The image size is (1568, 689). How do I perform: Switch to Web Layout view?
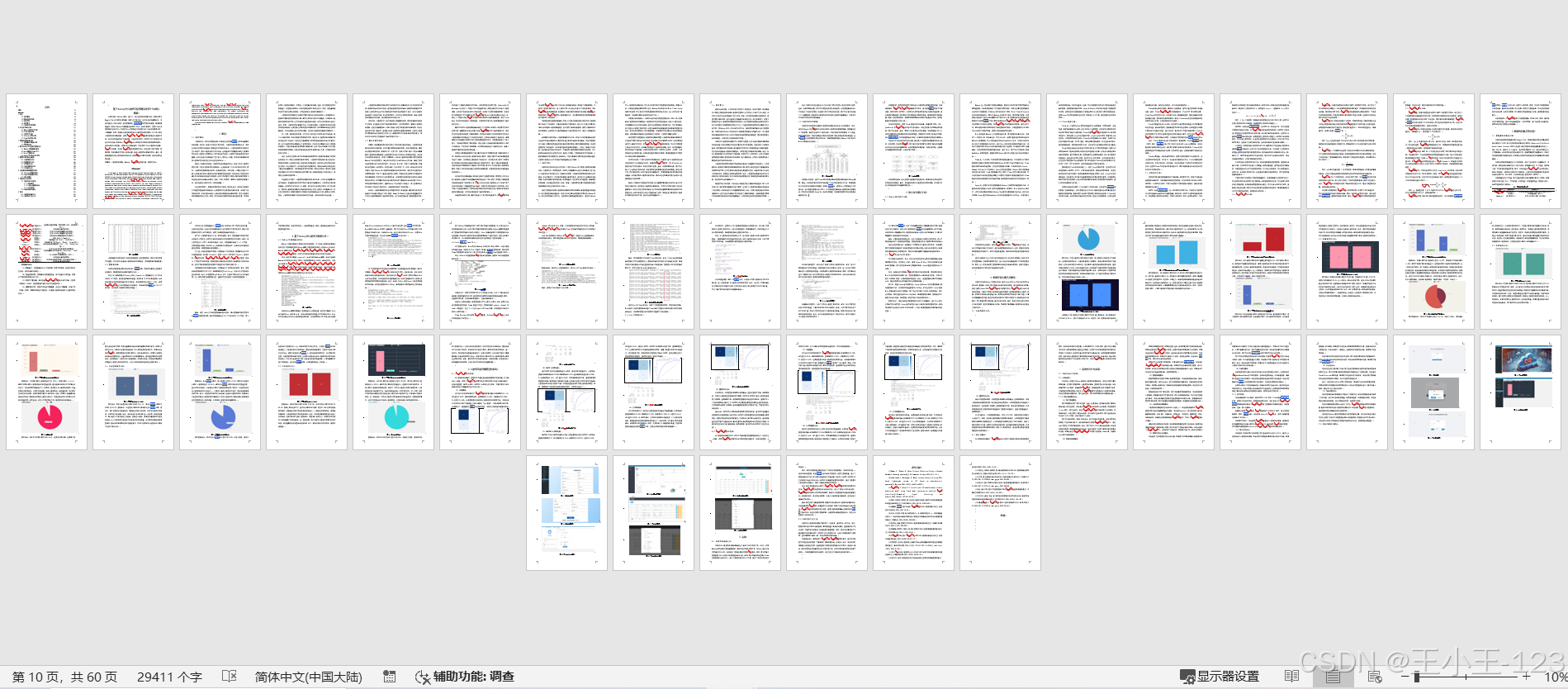click(x=1375, y=676)
